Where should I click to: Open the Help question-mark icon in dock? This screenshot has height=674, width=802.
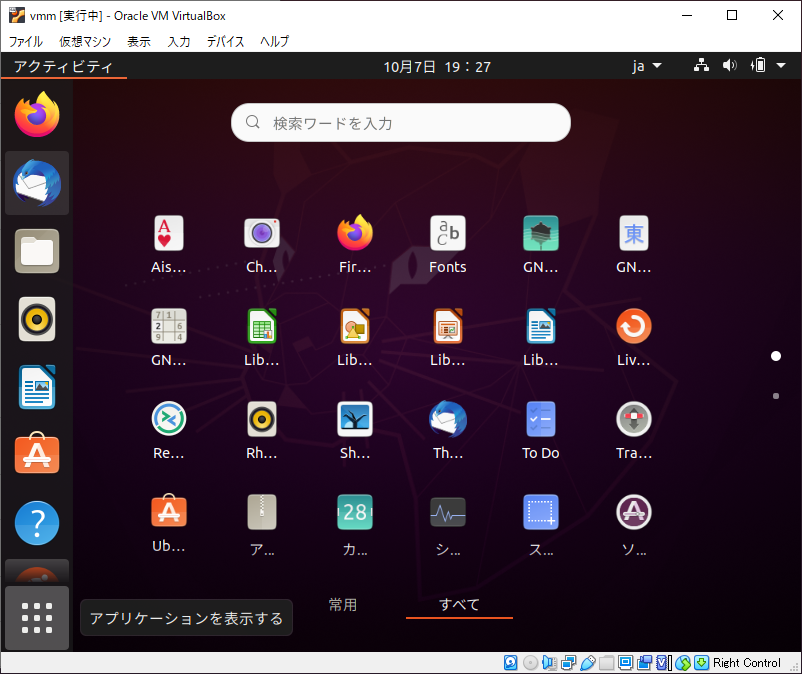pyautogui.click(x=37, y=523)
